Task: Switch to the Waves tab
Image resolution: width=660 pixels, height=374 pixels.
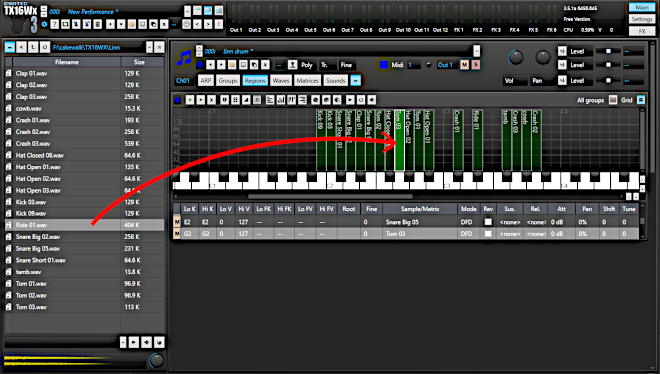Action: (281, 80)
